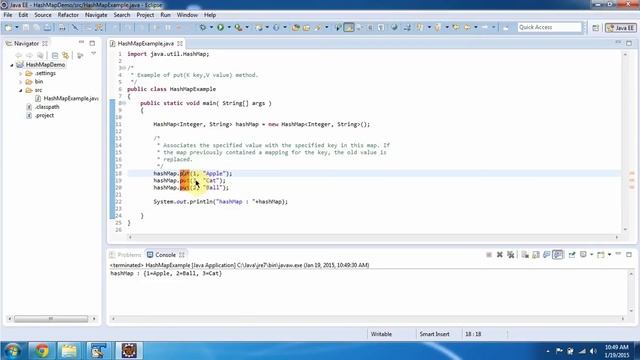Open the Window menu
This screenshot has height=360, width=640.
tap(187, 15)
